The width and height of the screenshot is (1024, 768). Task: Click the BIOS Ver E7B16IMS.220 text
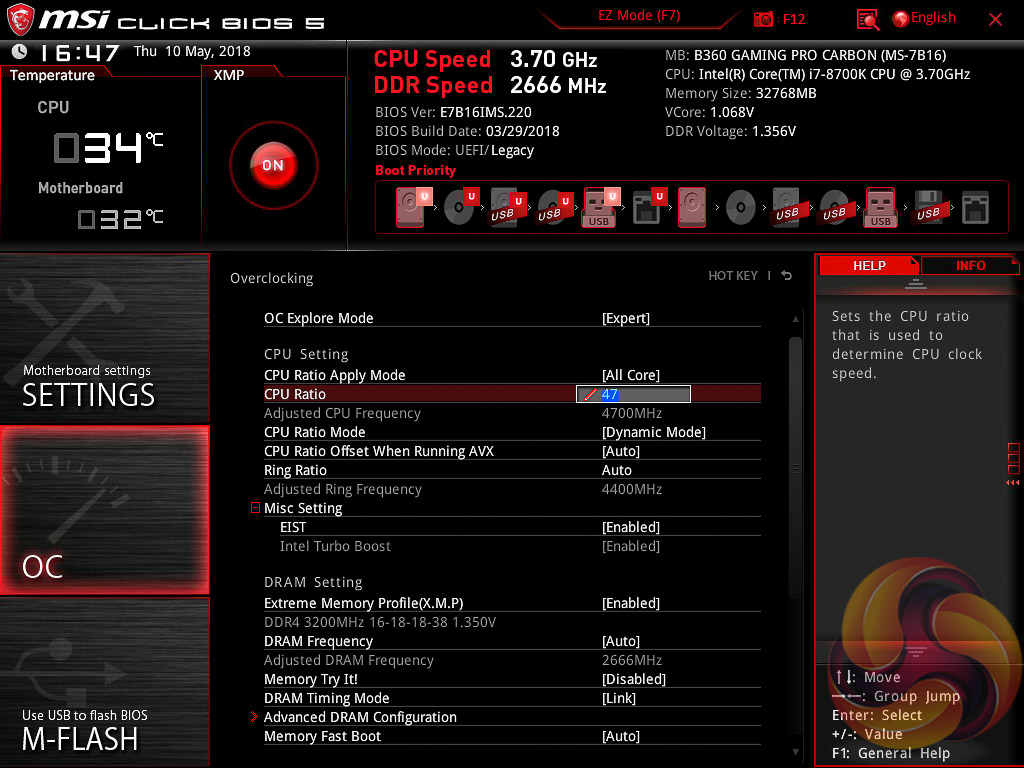tap(453, 112)
